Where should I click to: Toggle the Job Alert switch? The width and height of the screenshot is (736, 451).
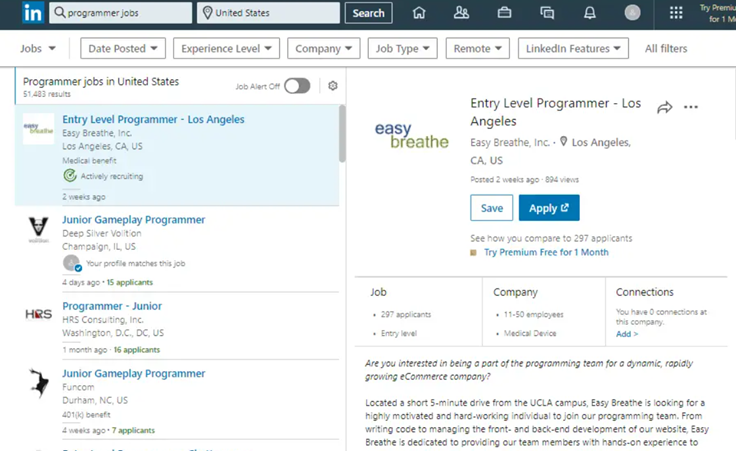[x=297, y=86]
